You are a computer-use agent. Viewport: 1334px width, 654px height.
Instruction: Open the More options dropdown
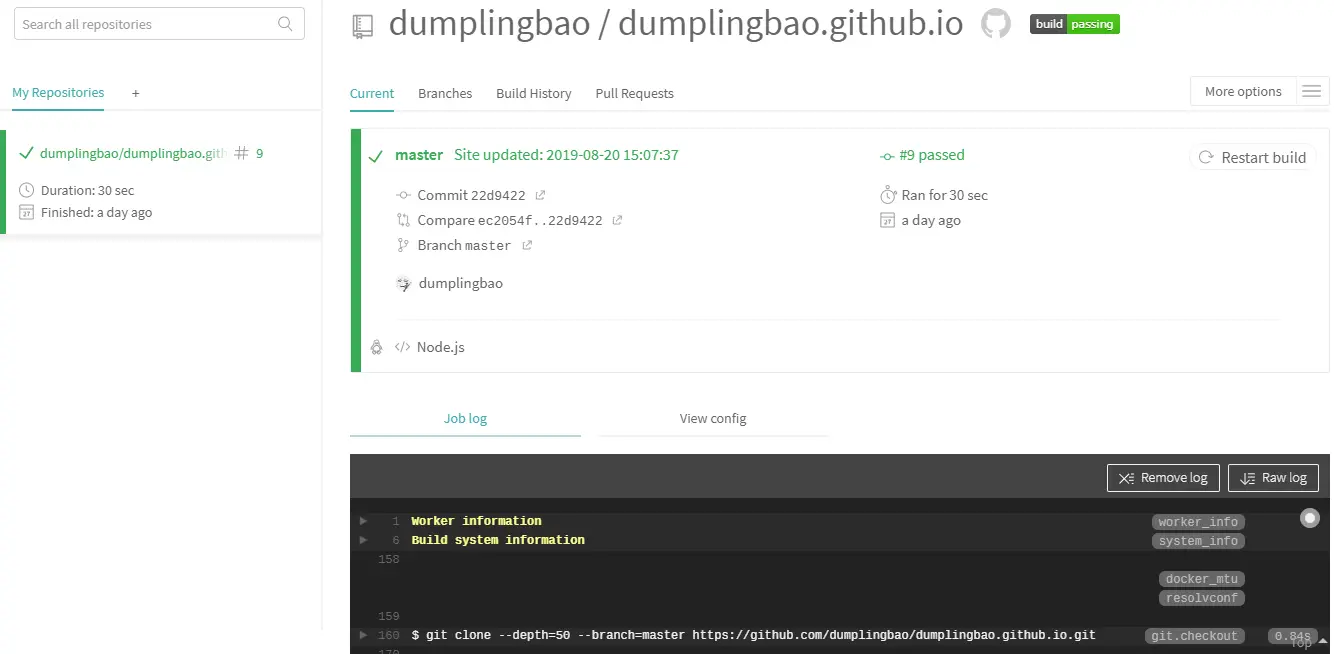tap(1243, 91)
